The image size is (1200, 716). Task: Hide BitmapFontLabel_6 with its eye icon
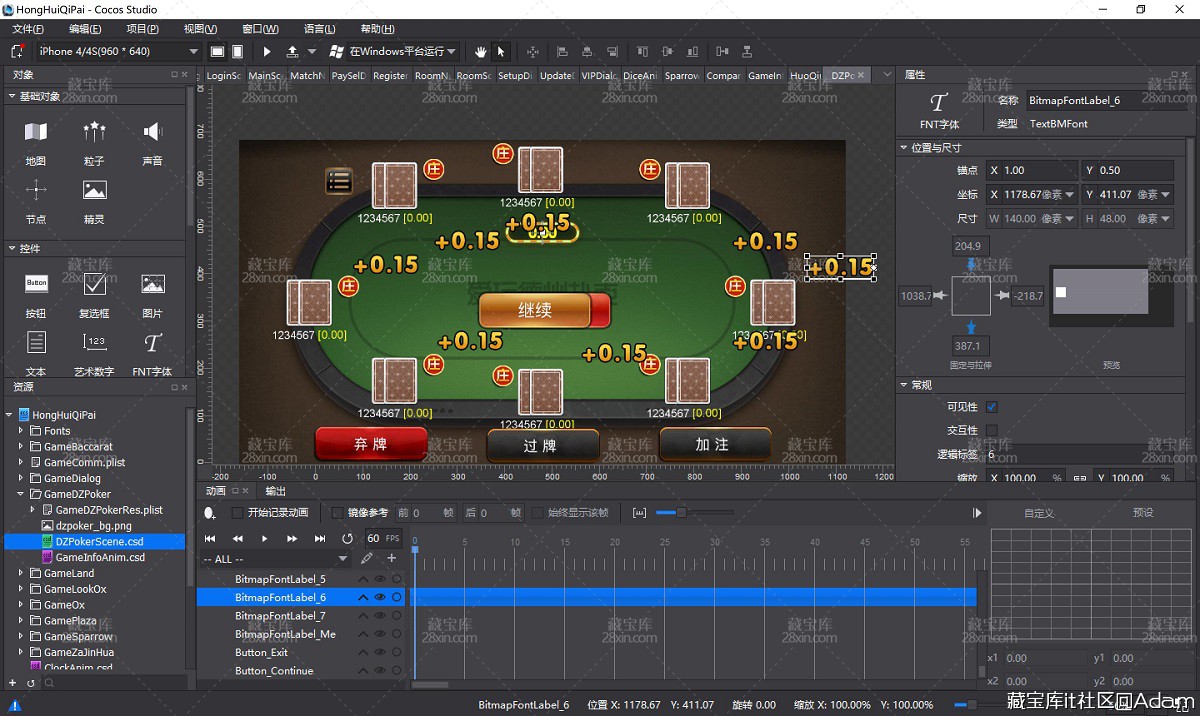pyautogui.click(x=380, y=597)
